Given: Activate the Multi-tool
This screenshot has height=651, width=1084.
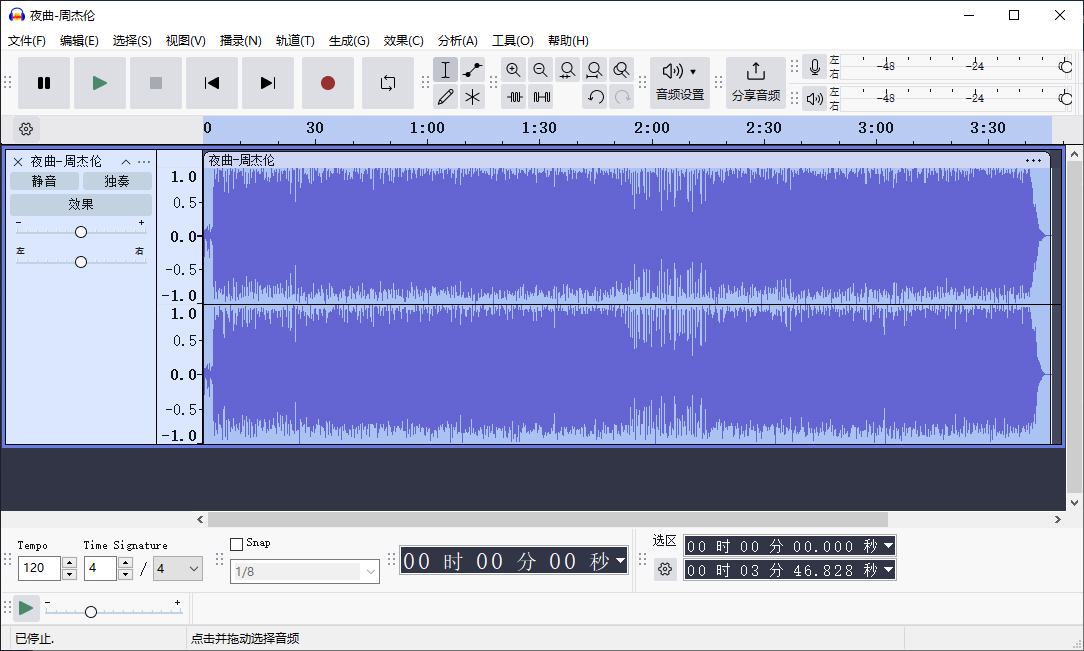Looking at the screenshot, I should coord(473,97).
